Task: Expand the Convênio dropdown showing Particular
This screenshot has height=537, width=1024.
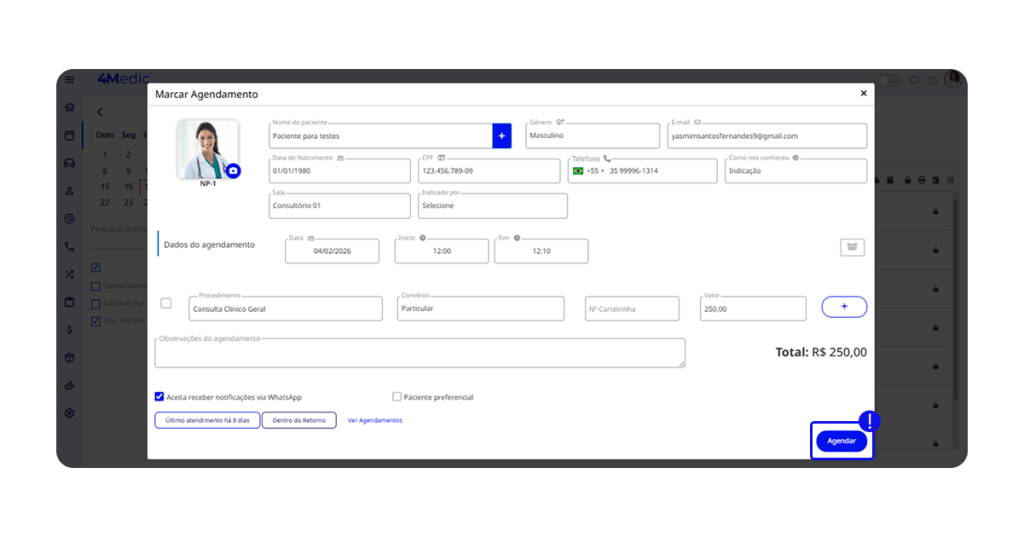Action: point(479,309)
